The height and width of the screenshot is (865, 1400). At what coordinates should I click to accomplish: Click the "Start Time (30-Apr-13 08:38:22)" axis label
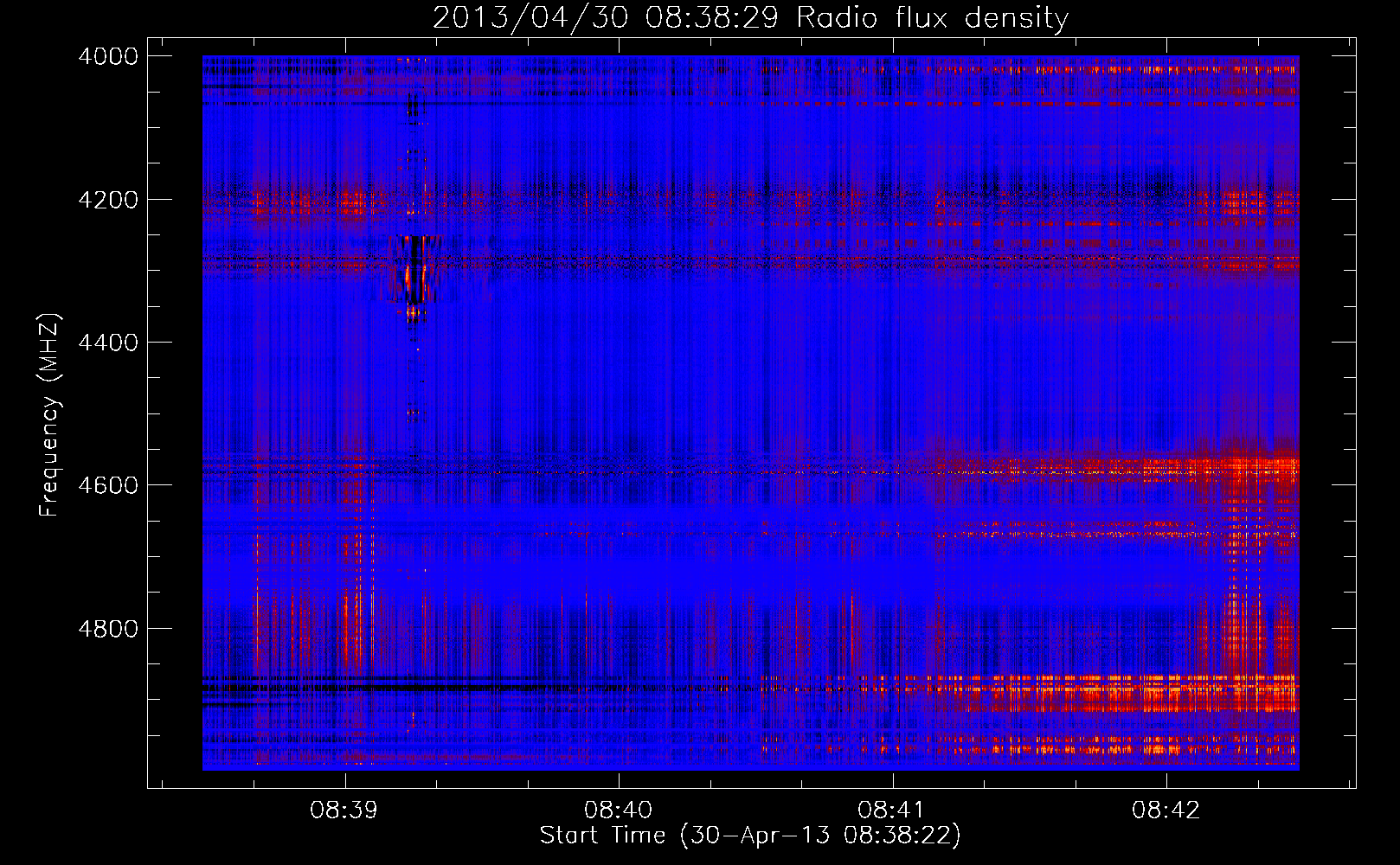click(x=750, y=836)
